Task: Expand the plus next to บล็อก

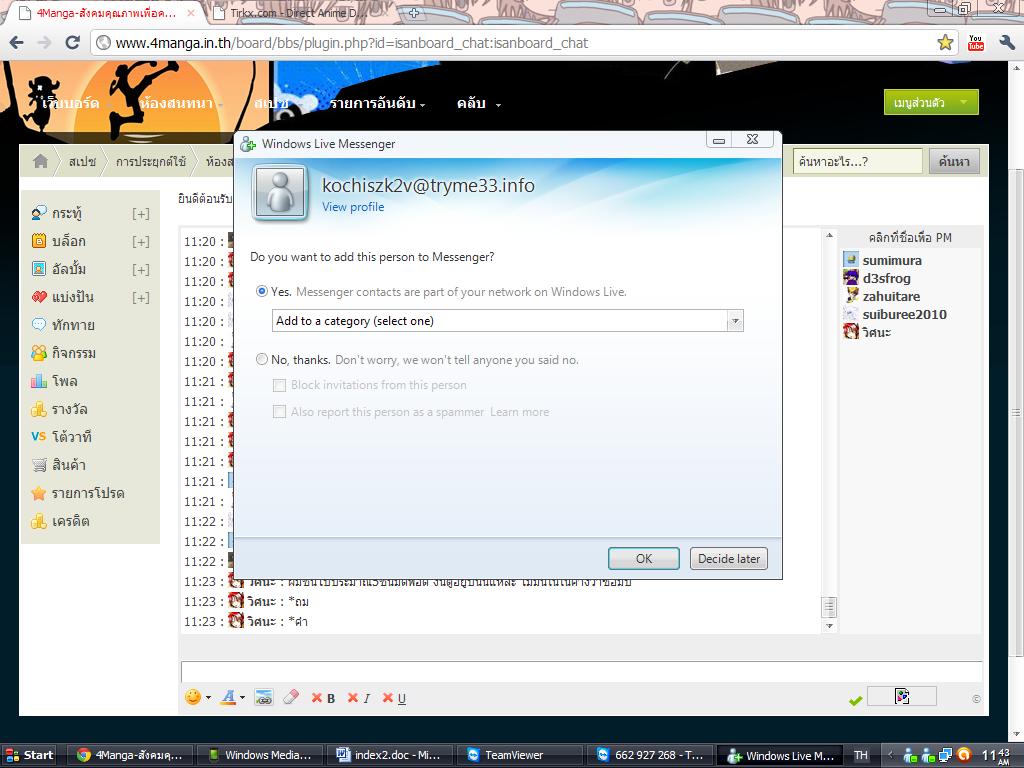Action: (140, 242)
